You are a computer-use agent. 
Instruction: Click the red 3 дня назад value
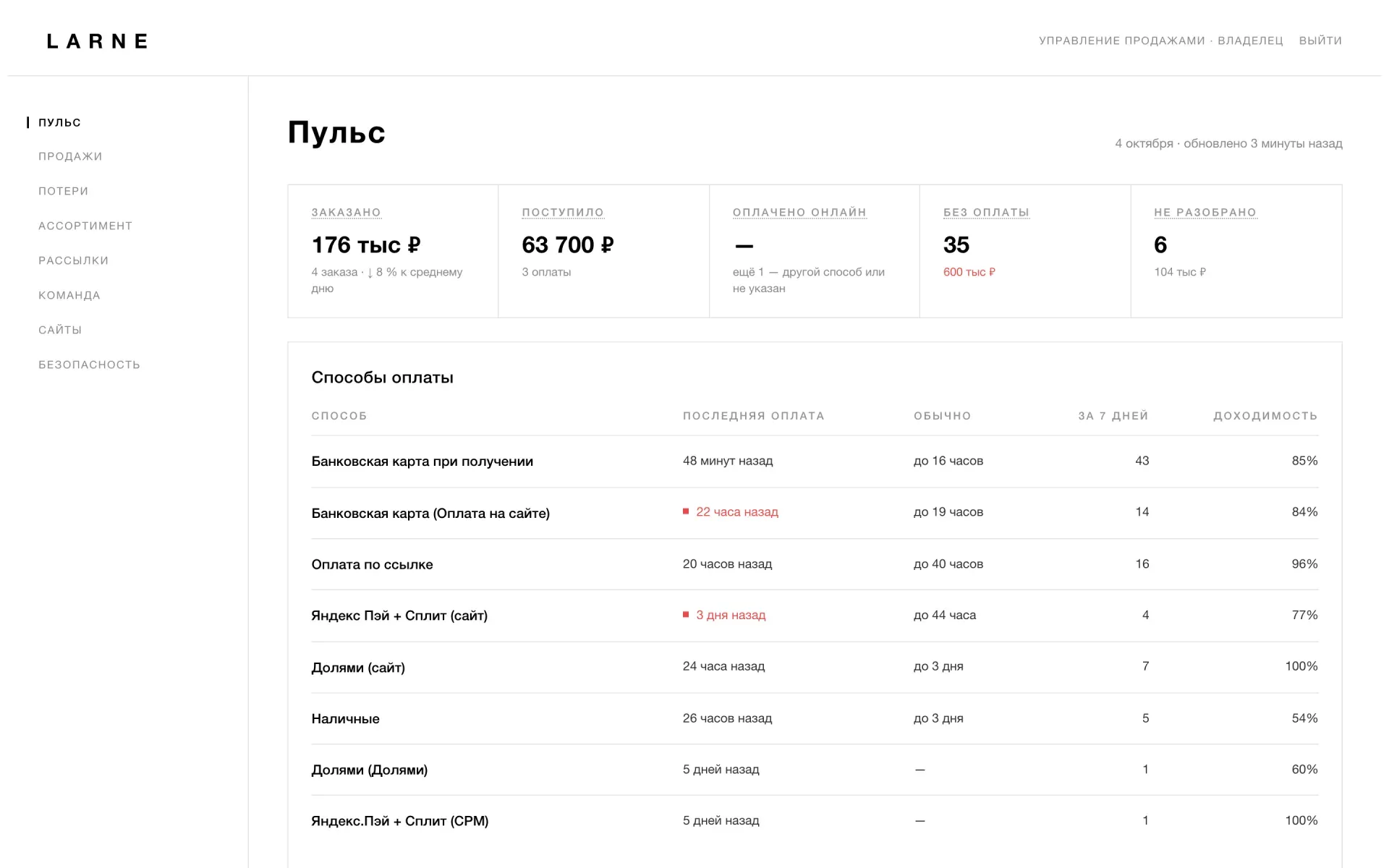[x=731, y=616]
